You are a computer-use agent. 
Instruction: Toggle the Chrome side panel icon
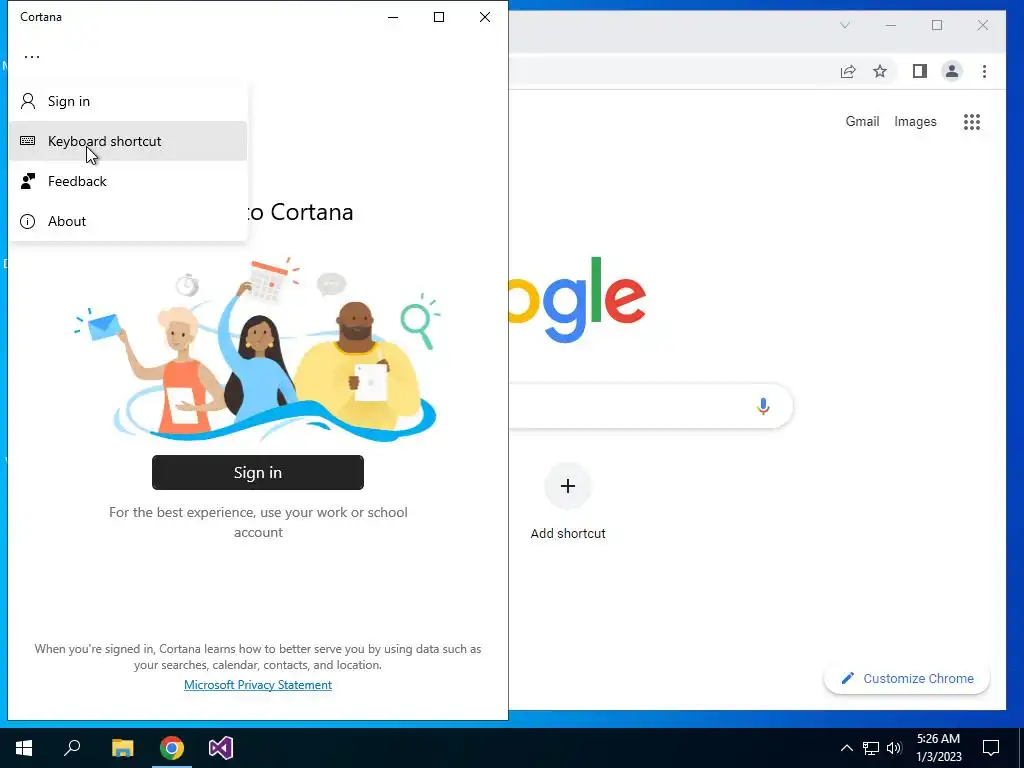click(x=920, y=71)
